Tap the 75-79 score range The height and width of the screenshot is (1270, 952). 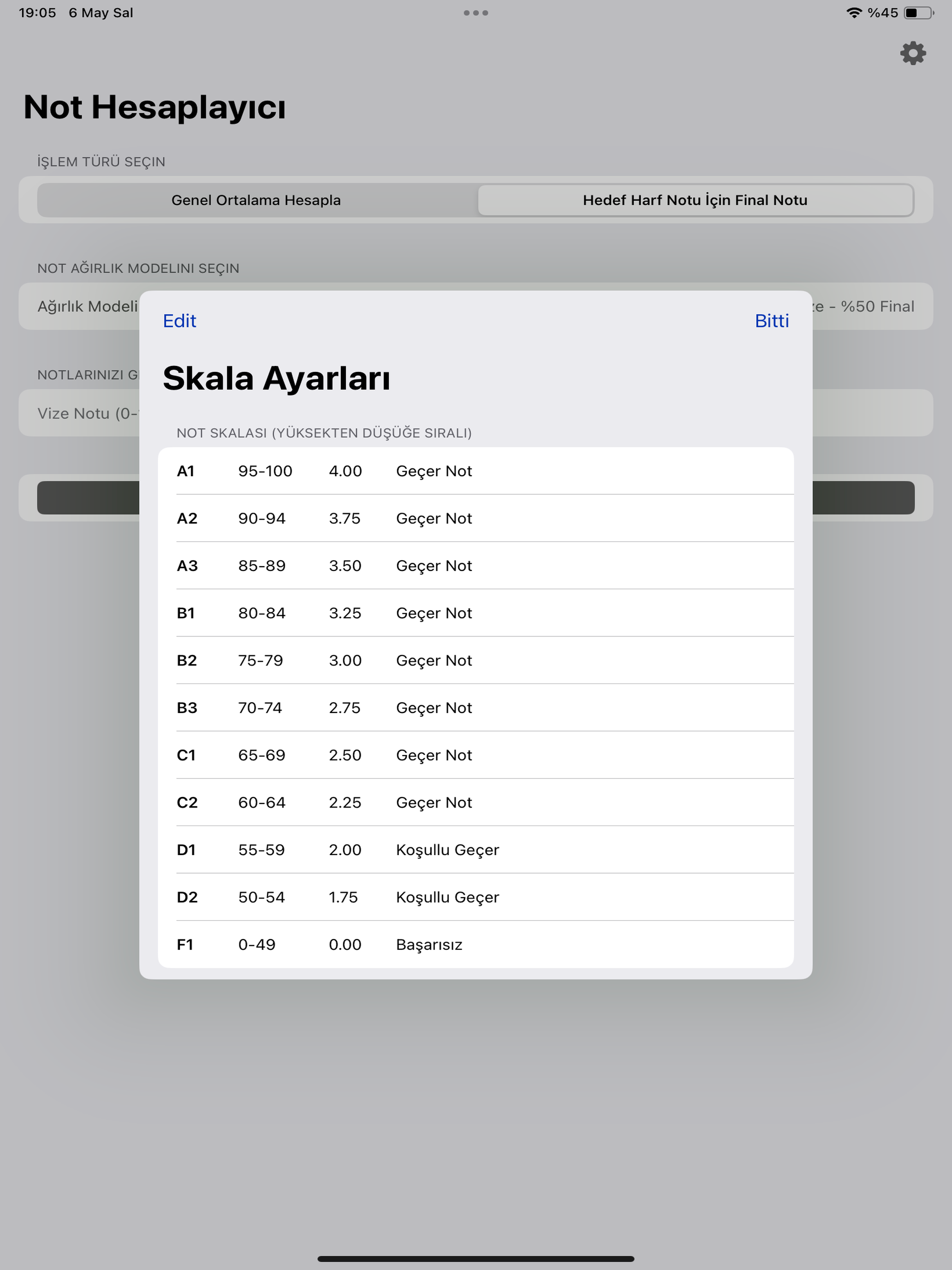click(x=261, y=660)
